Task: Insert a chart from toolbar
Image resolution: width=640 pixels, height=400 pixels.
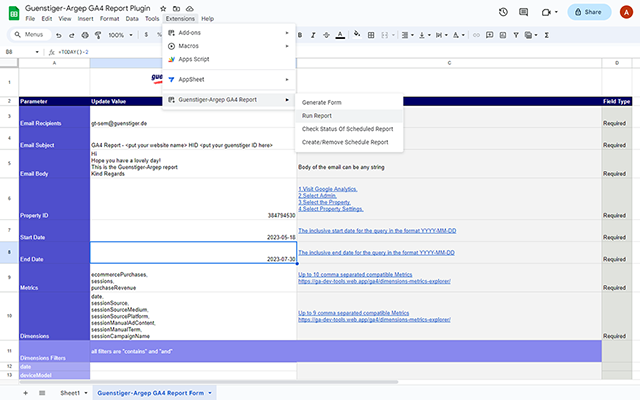Action: (x=503, y=35)
